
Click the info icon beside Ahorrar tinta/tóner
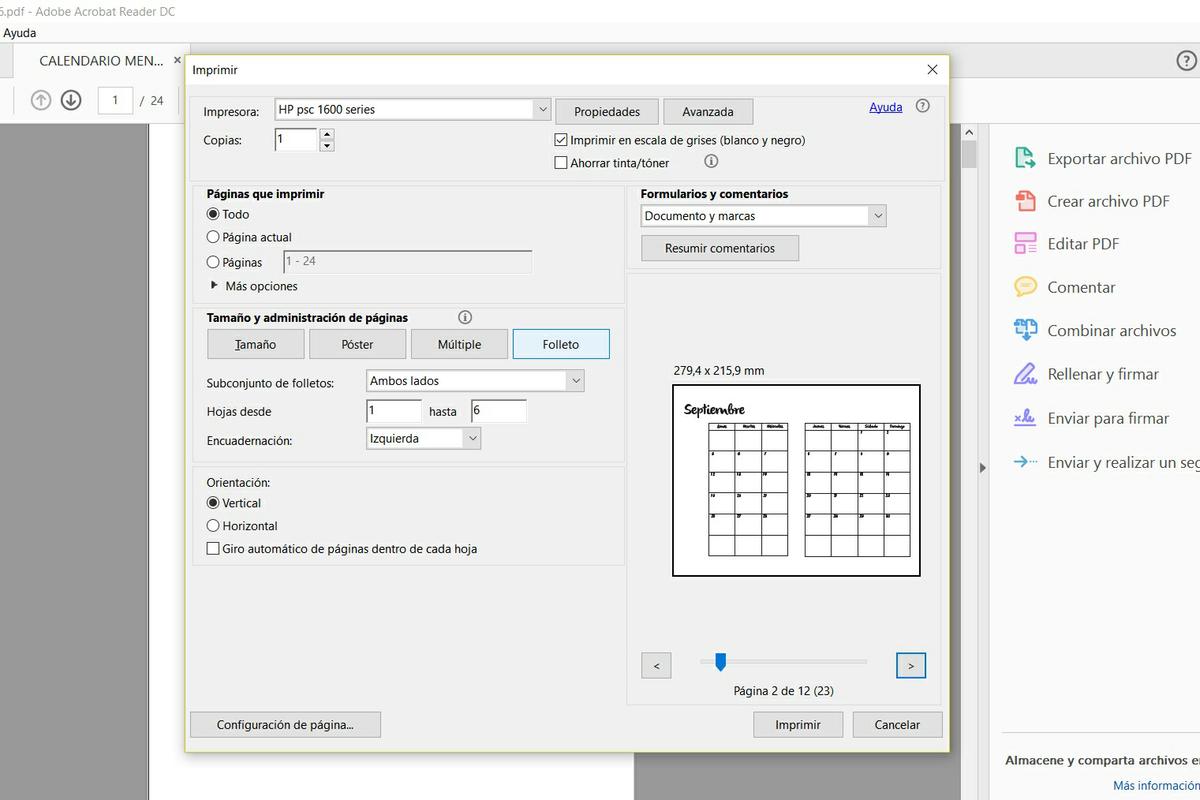[x=711, y=161]
